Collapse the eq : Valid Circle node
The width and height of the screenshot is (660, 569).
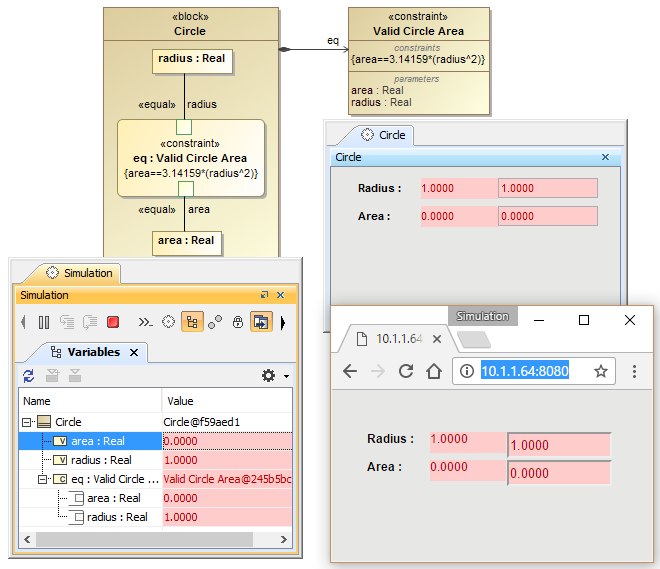coord(44,479)
